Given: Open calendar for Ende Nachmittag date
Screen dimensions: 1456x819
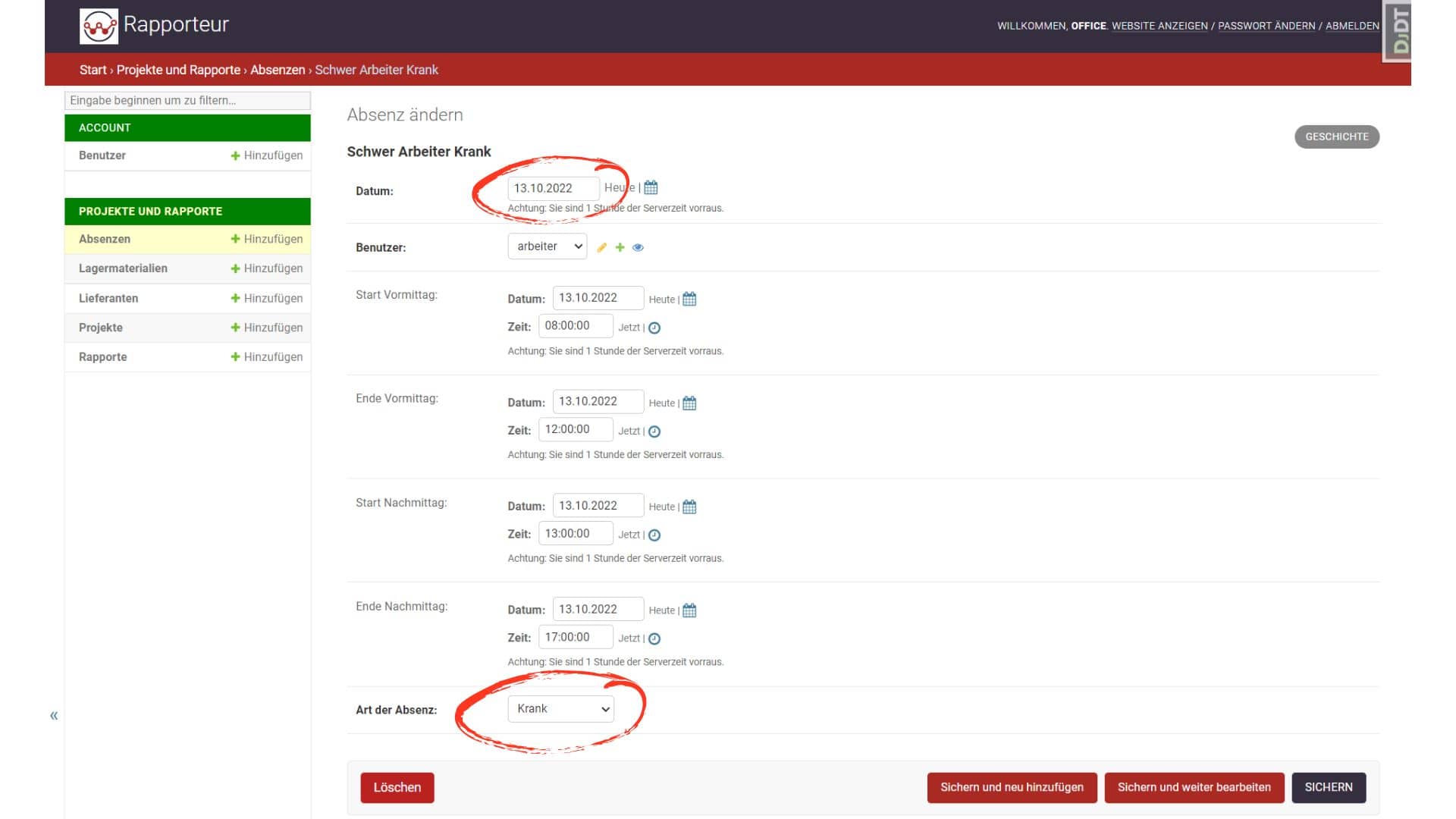Looking at the screenshot, I should (689, 610).
